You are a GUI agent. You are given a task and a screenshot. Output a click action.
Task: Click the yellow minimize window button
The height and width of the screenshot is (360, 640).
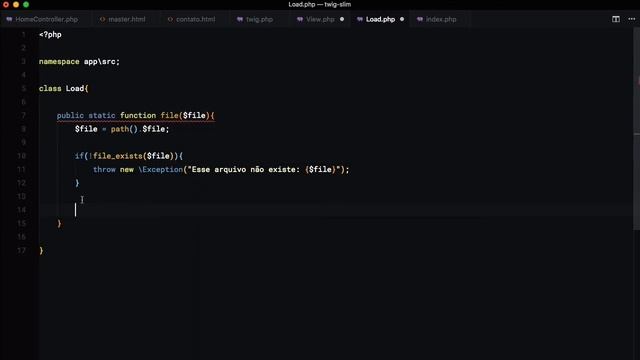pos(16,4)
